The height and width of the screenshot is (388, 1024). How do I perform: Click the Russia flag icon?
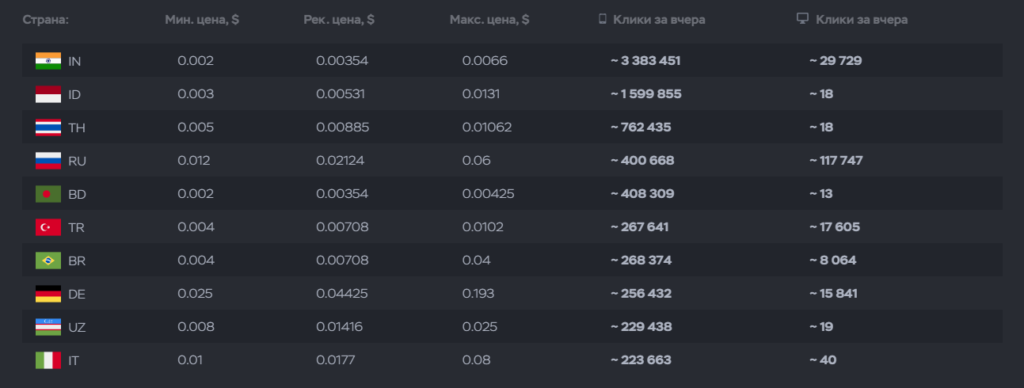(x=48, y=161)
